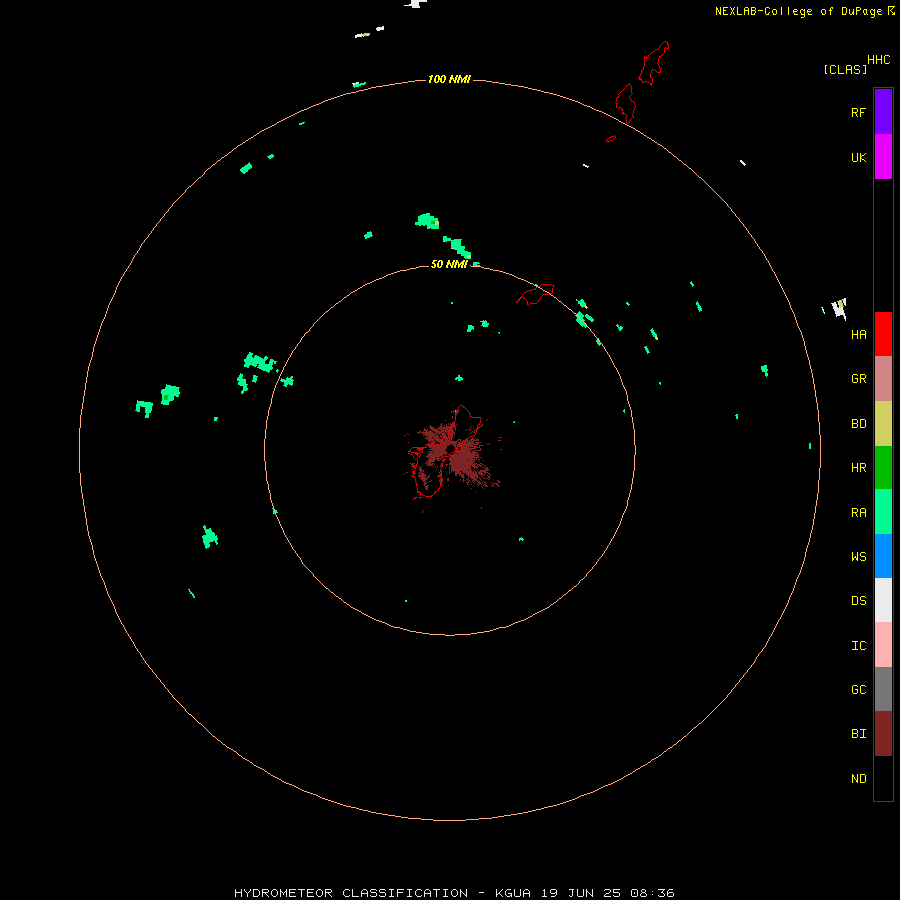Click the HR dark green legend swatch
Image resolution: width=900 pixels, height=900 pixels.
[x=883, y=468]
